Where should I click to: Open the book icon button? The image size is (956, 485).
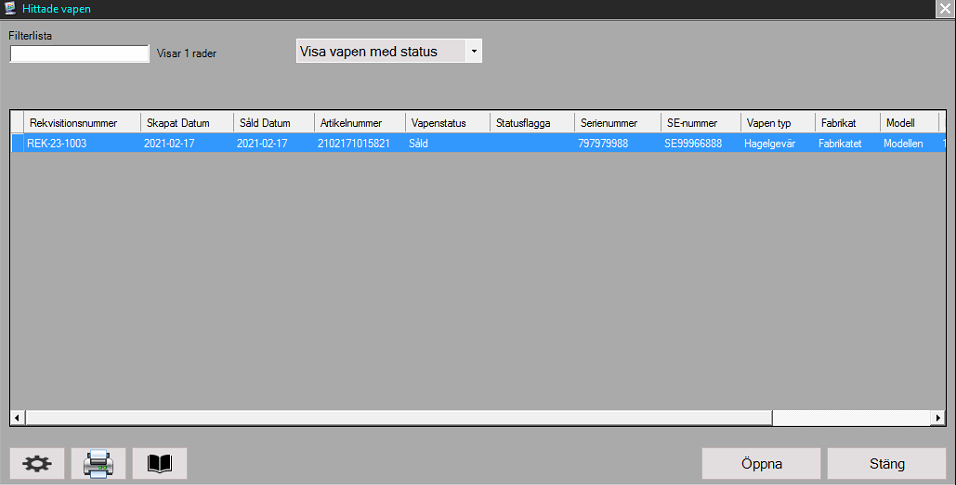160,464
